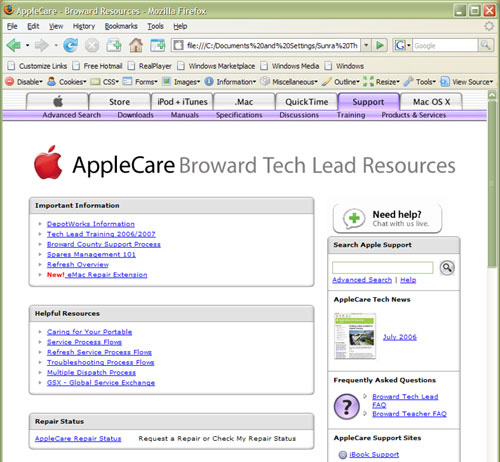Click the green Back arrow button
This screenshot has width=500, height=462.
(x=14, y=45)
